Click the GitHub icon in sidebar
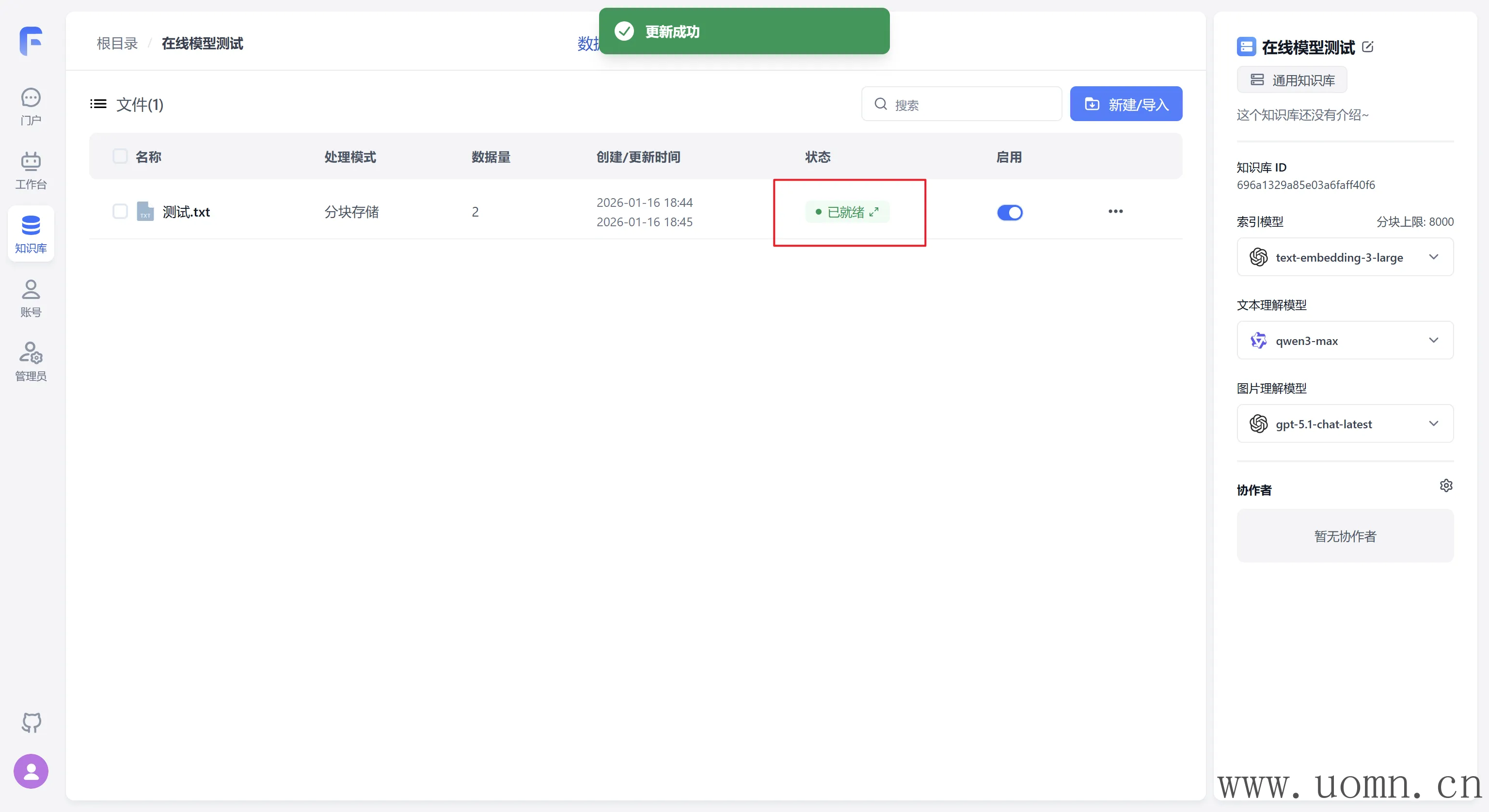The image size is (1489, 812). [x=31, y=722]
